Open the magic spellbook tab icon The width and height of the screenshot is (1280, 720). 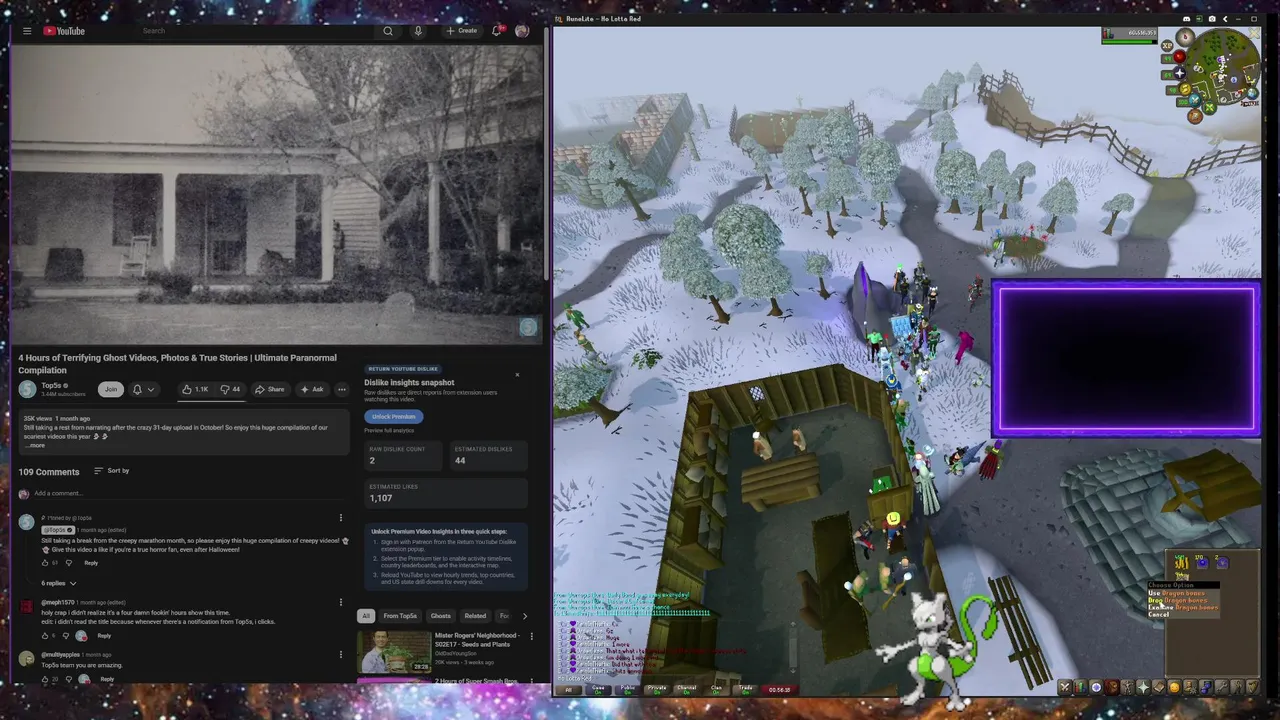(1159, 687)
